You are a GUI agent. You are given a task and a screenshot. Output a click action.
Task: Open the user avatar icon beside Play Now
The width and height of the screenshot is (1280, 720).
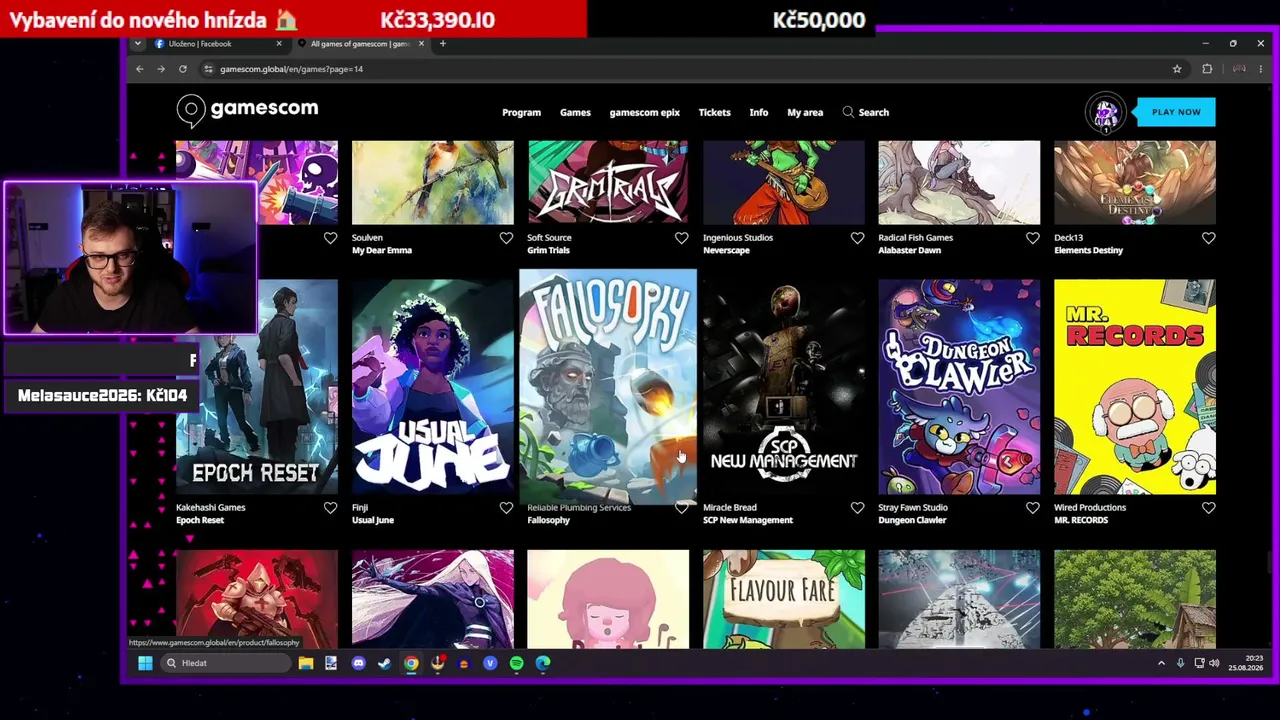click(1105, 112)
